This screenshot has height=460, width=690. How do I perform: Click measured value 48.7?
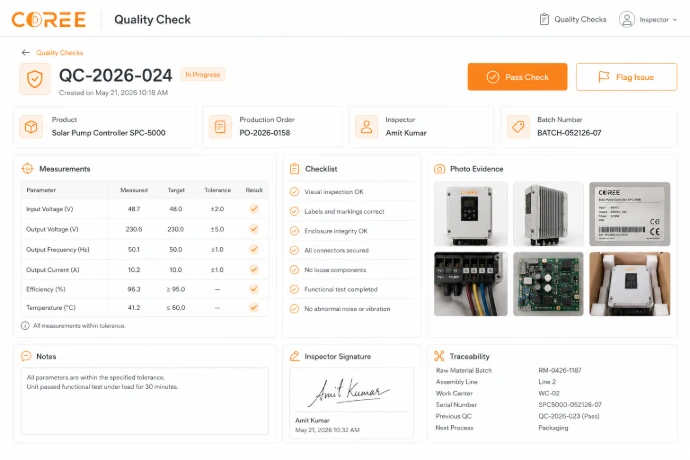pos(134,209)
